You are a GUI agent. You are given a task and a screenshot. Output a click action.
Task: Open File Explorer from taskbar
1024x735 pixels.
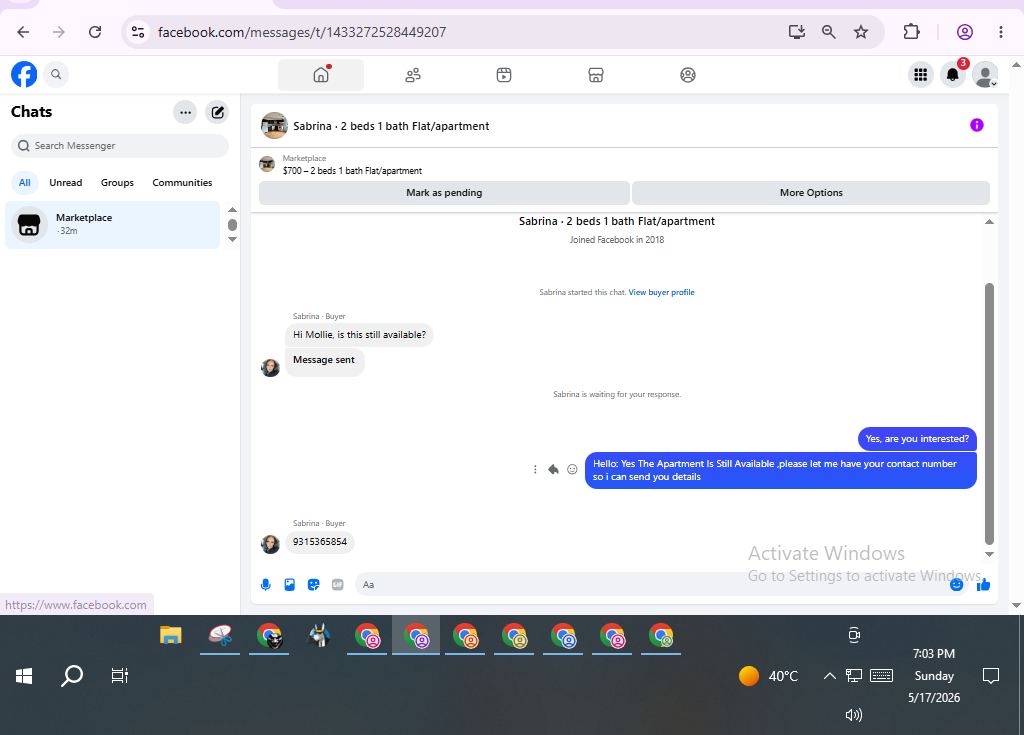coord(170,636)
